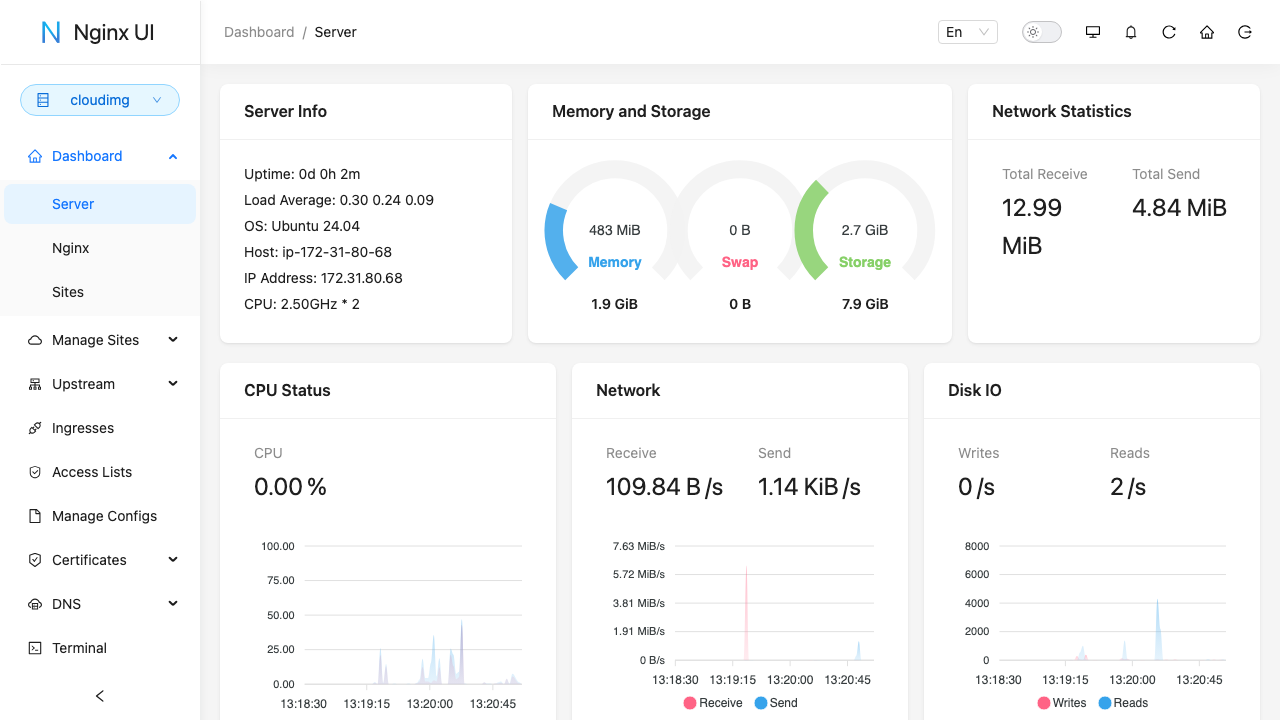Click the Manage Configs file icon
Image resolution: width=1280 pixels, height=720 pixels.
tap(35, 516)
